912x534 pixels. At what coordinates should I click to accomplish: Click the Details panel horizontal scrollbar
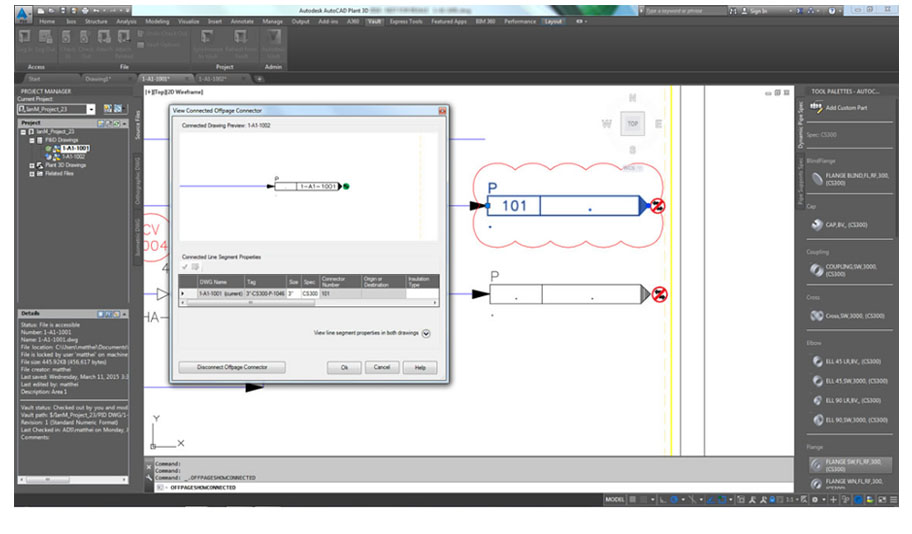(73, 479)
